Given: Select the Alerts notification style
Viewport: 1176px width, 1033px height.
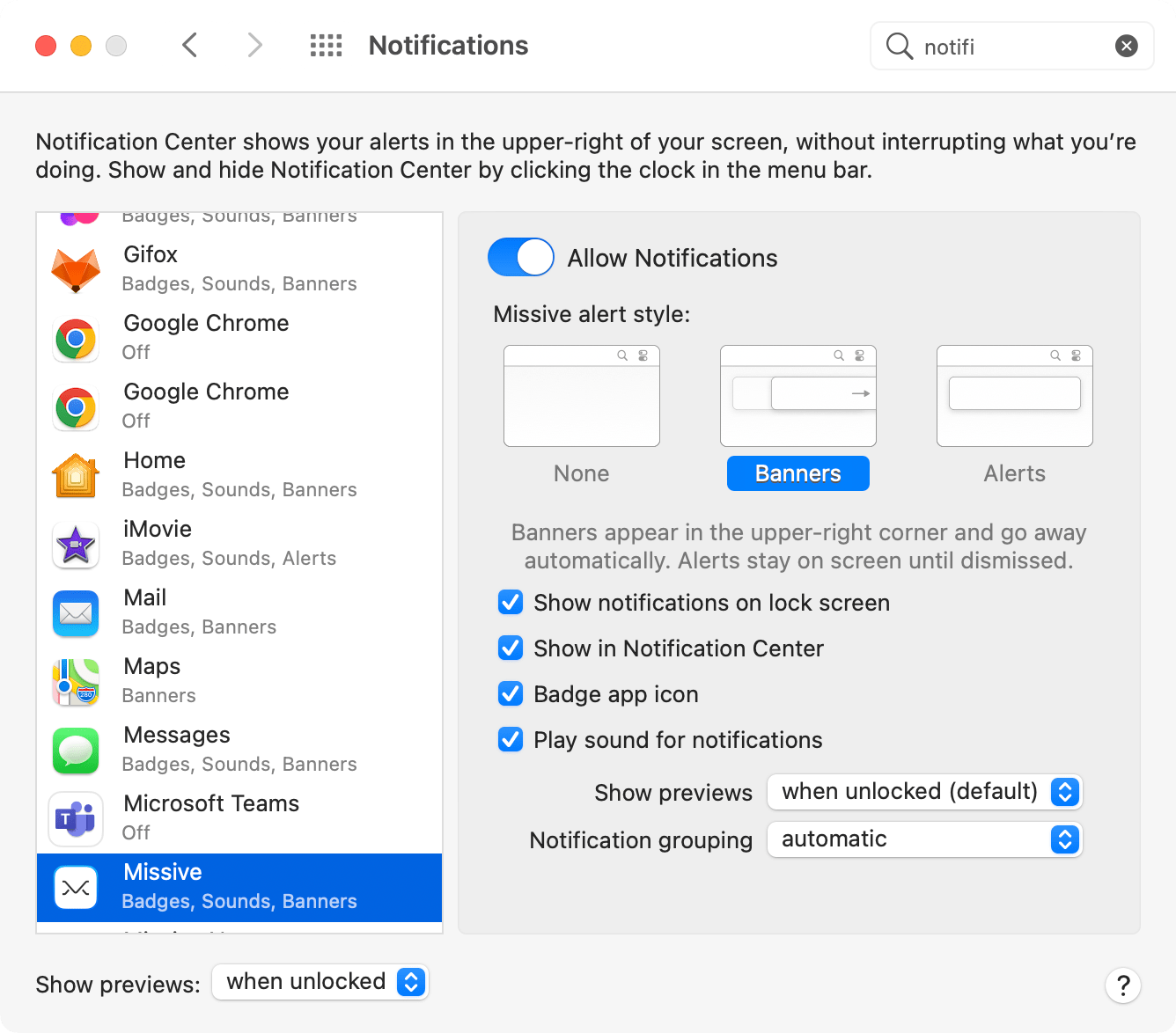Looking at the screenshot, I should (x=1014, y=396).
